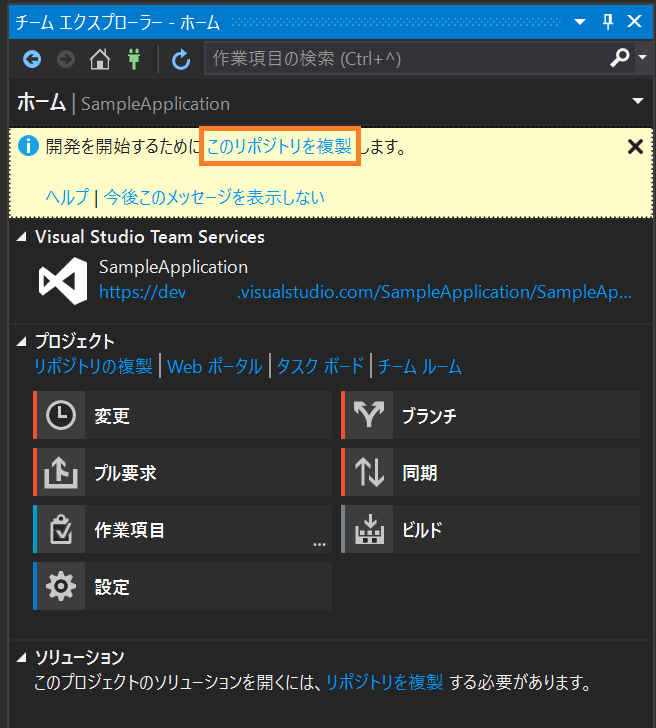Open the ヘルプ link in the banner

(x=67, y=197)
